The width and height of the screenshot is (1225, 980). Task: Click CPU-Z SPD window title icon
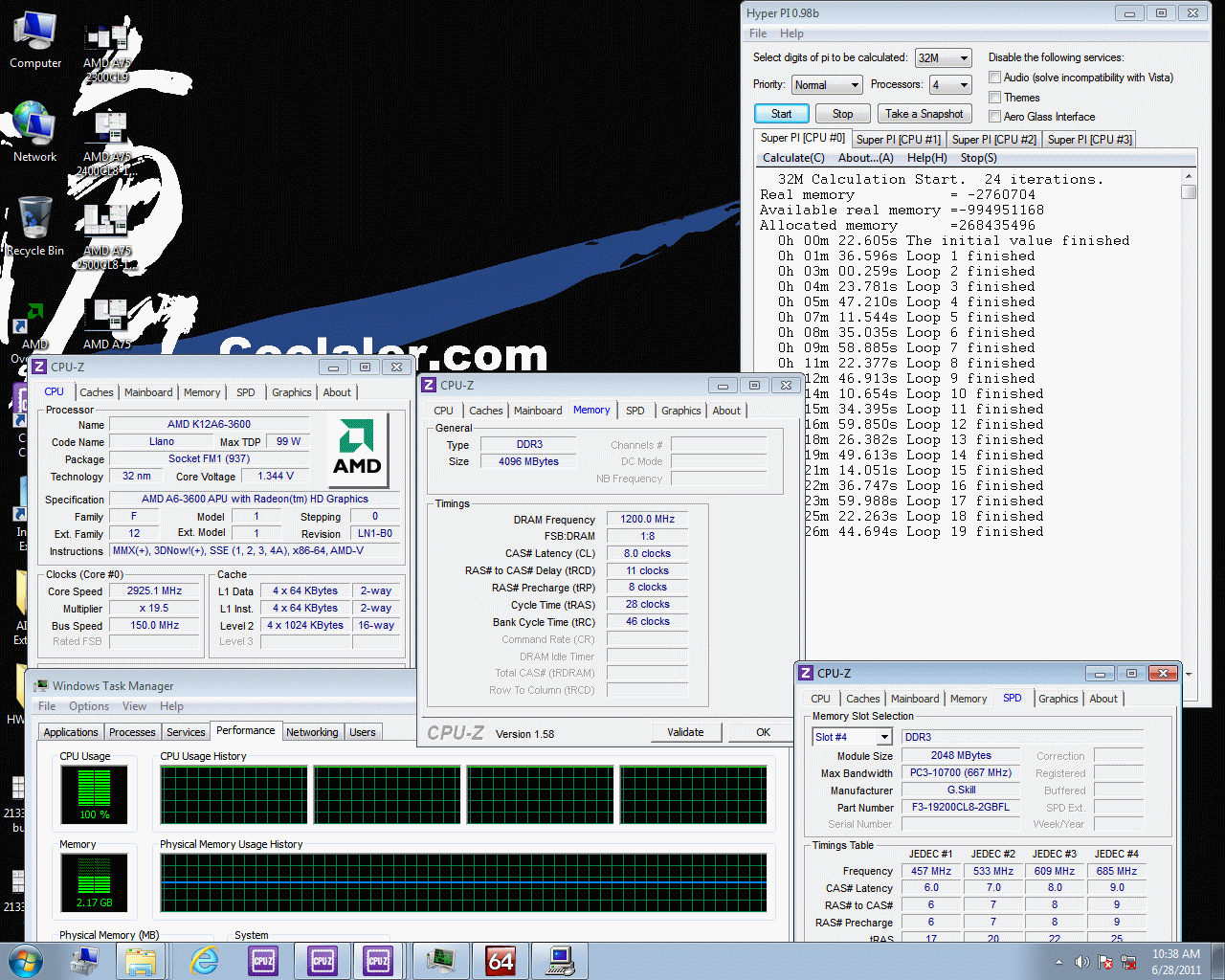pyautogui.click(x=806, y=673)
